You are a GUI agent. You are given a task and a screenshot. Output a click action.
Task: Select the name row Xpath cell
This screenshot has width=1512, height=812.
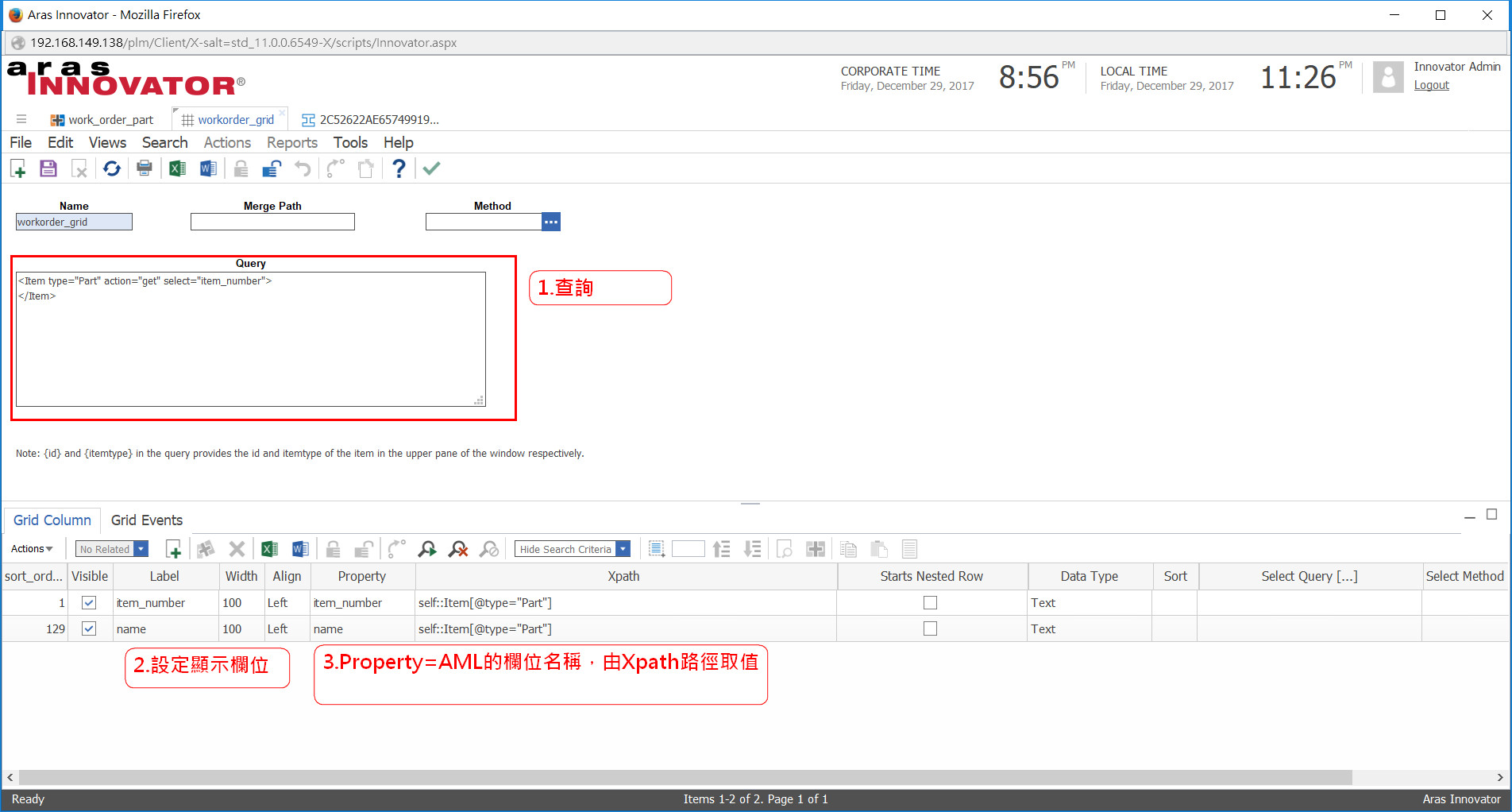626,629
